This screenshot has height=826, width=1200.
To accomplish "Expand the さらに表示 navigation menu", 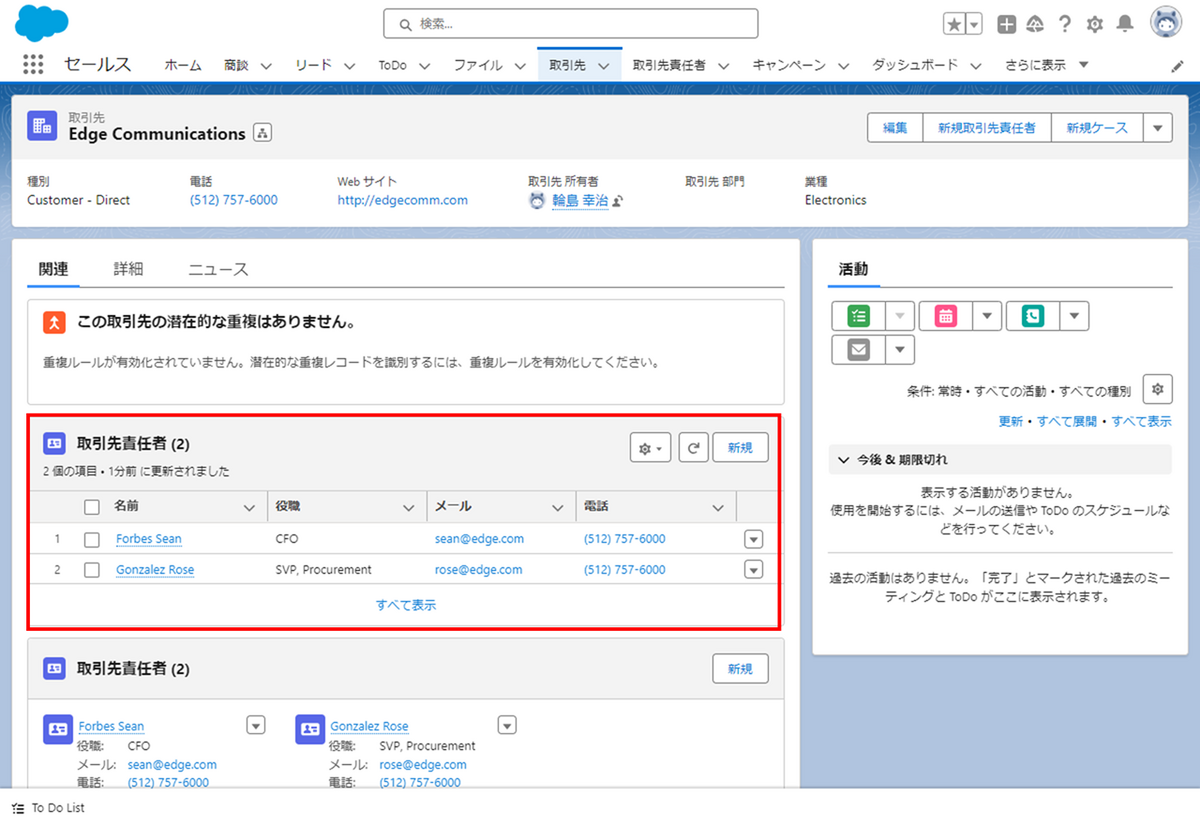I will pos(1047,65).
